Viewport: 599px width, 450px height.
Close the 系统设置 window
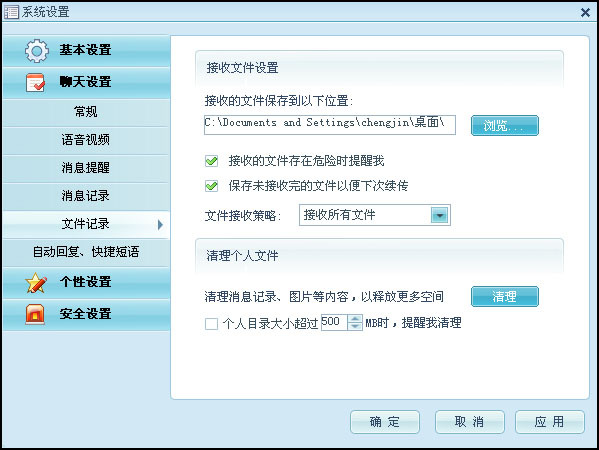585,13
